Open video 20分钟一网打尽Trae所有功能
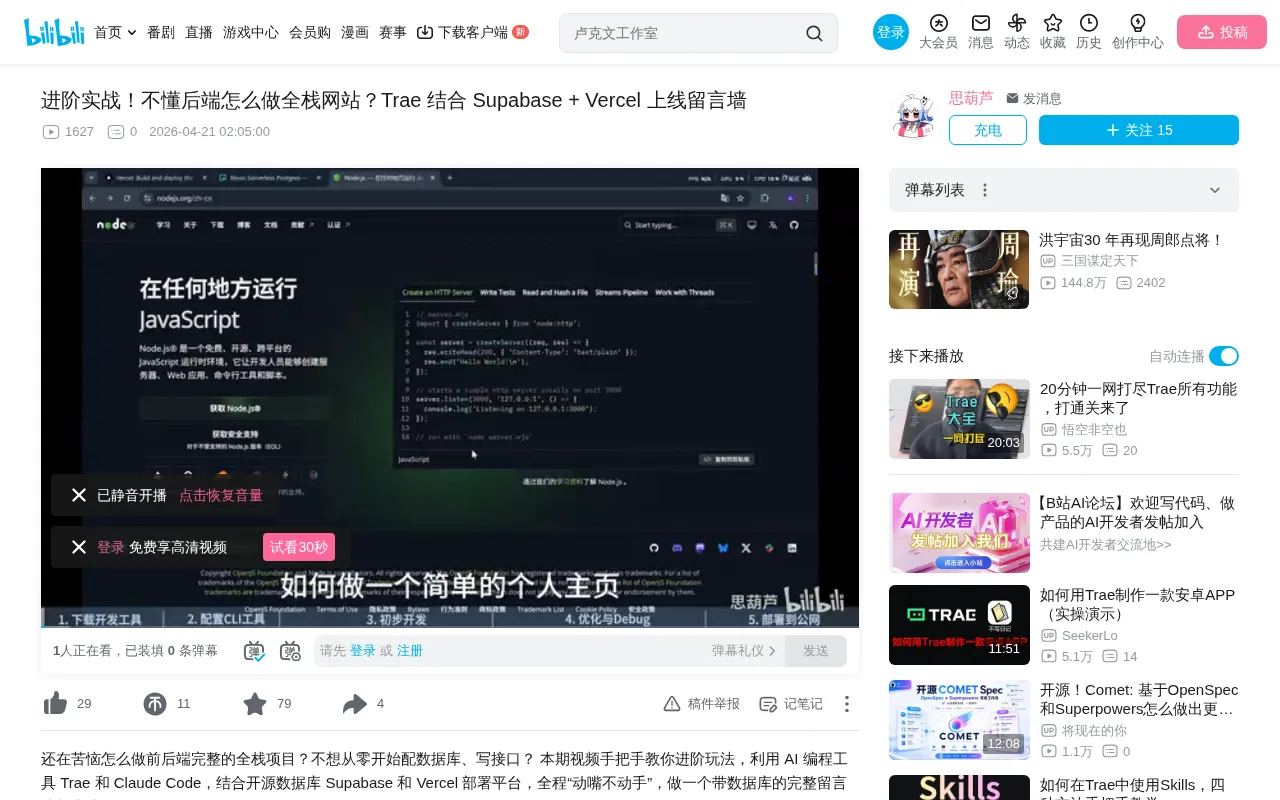Viewport: 1280px width, 800px height. pos(1138,398)
